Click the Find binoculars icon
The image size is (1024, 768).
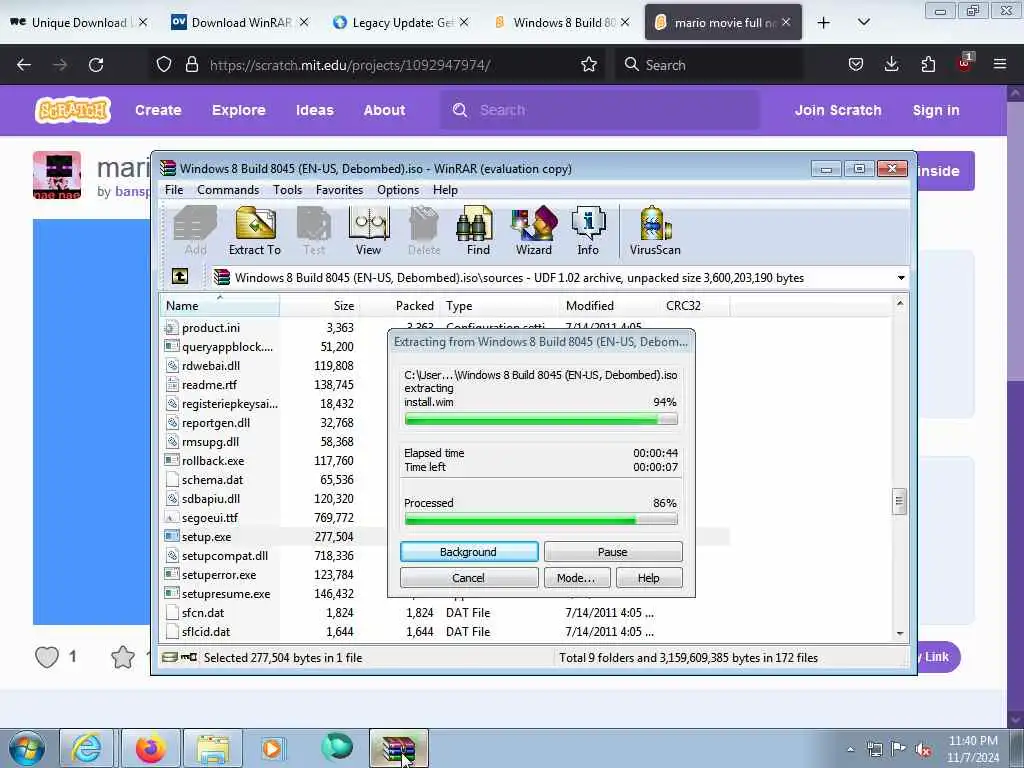click(478, 231)
